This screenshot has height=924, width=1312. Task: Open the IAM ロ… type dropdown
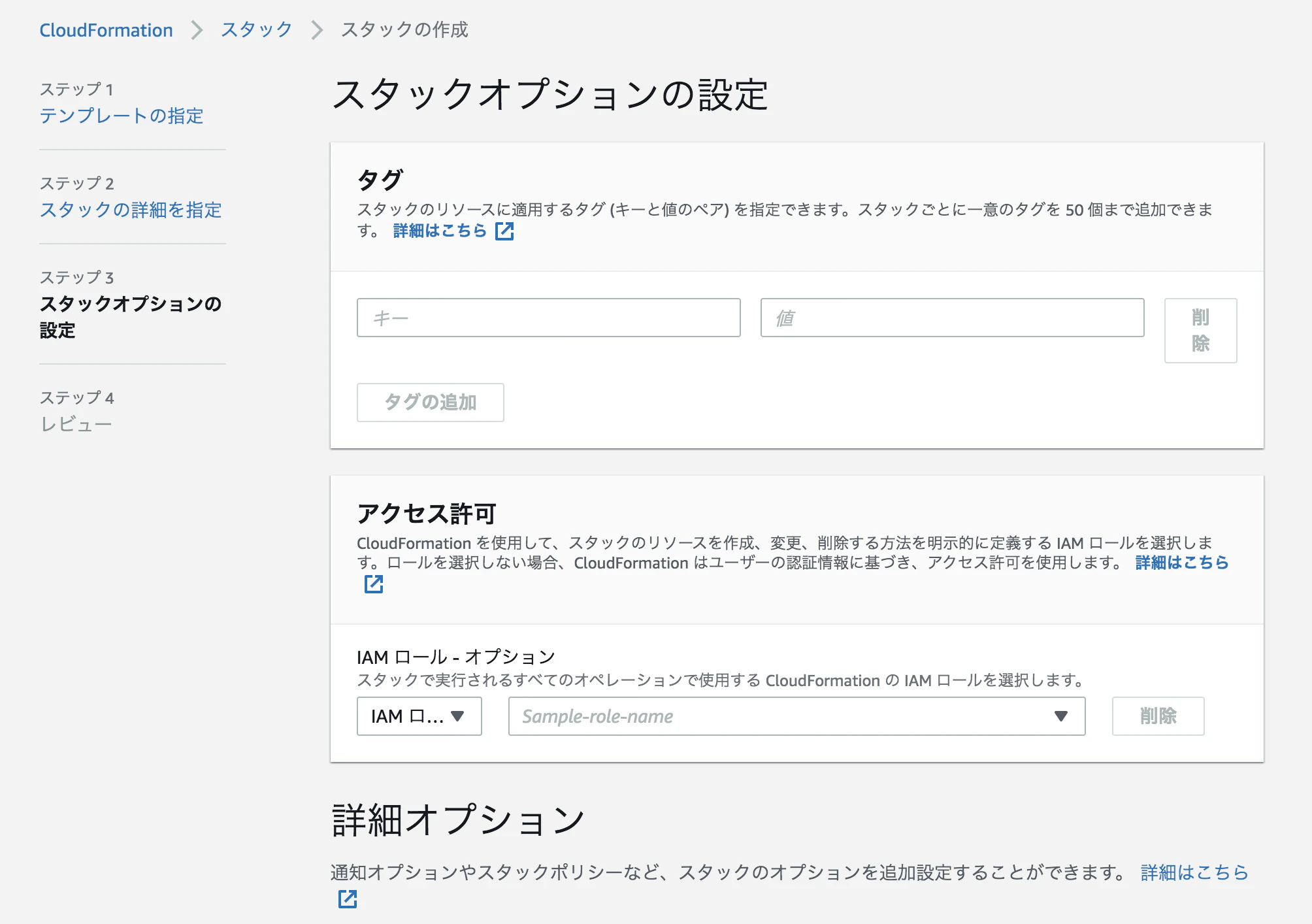tap(419, 716)
